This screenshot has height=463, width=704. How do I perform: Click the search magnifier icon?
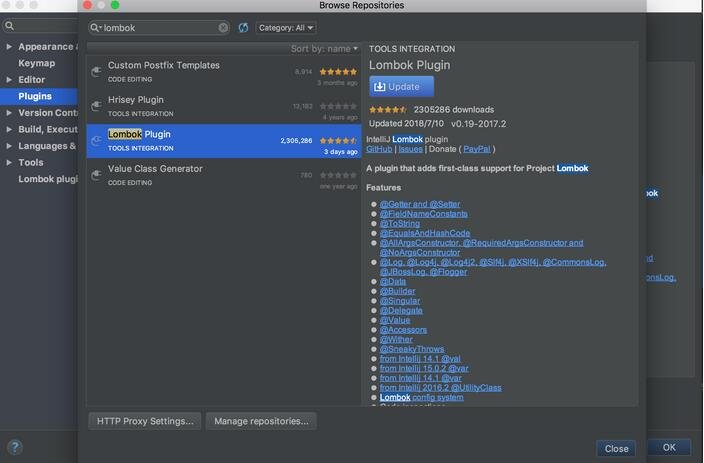[96, 28]
